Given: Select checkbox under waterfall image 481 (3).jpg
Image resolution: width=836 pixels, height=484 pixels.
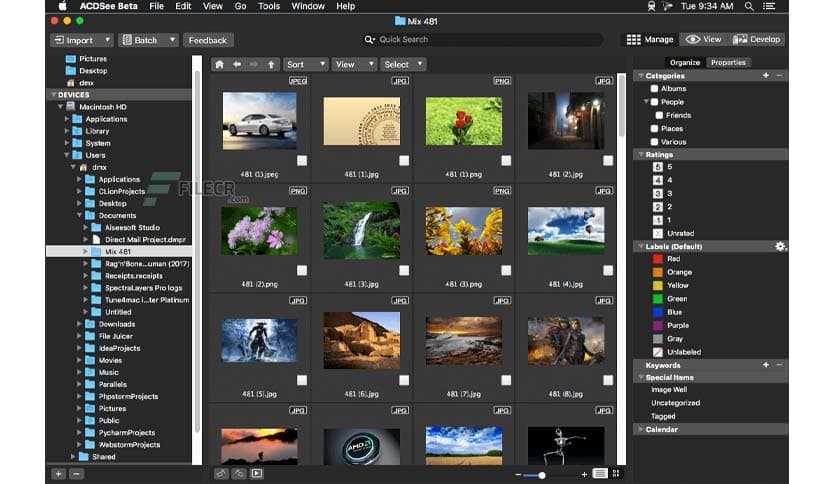Looking at the screenshot, I should [x=404, y=270].
